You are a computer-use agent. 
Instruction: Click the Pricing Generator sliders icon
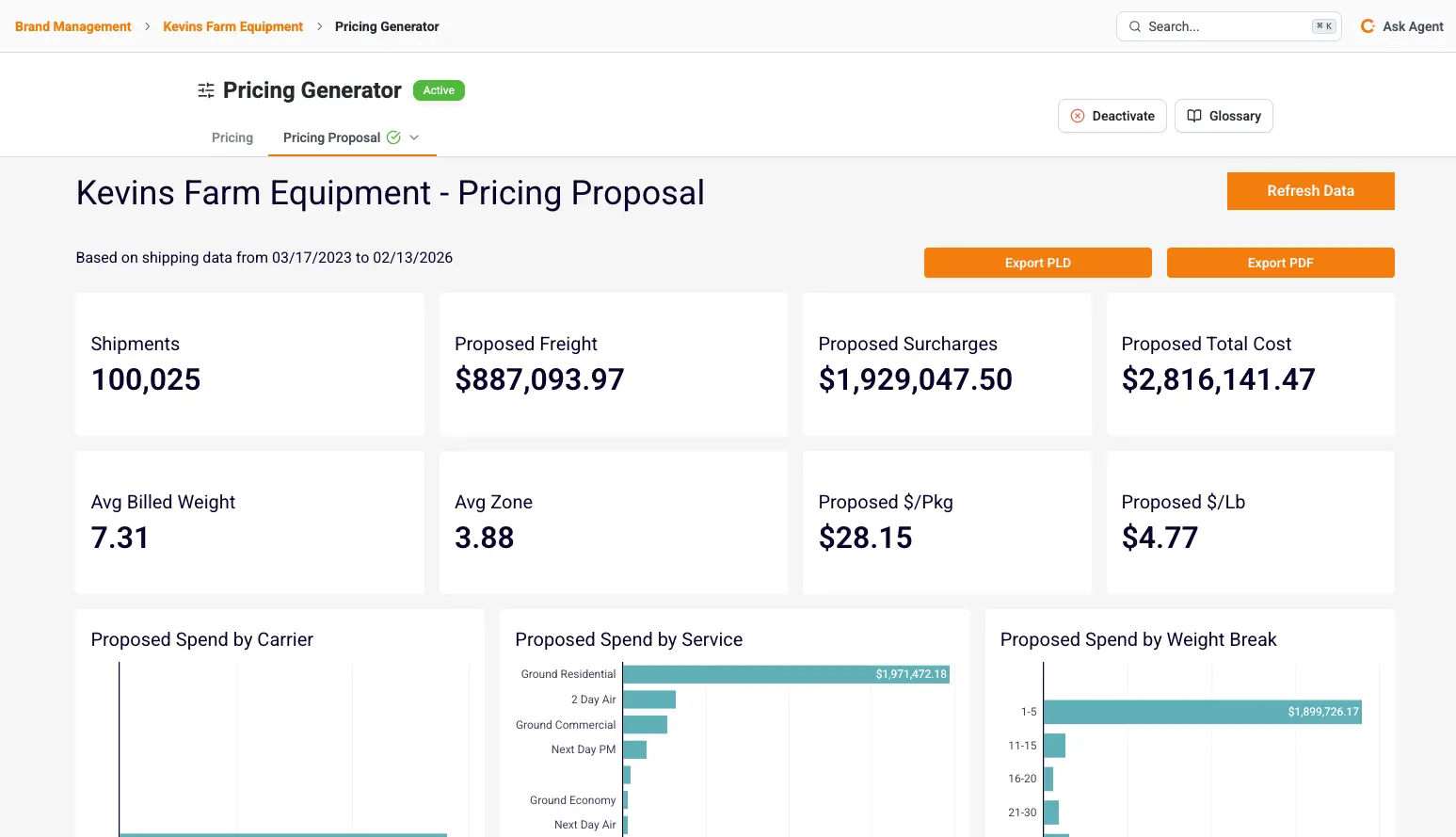coord(206,90)
